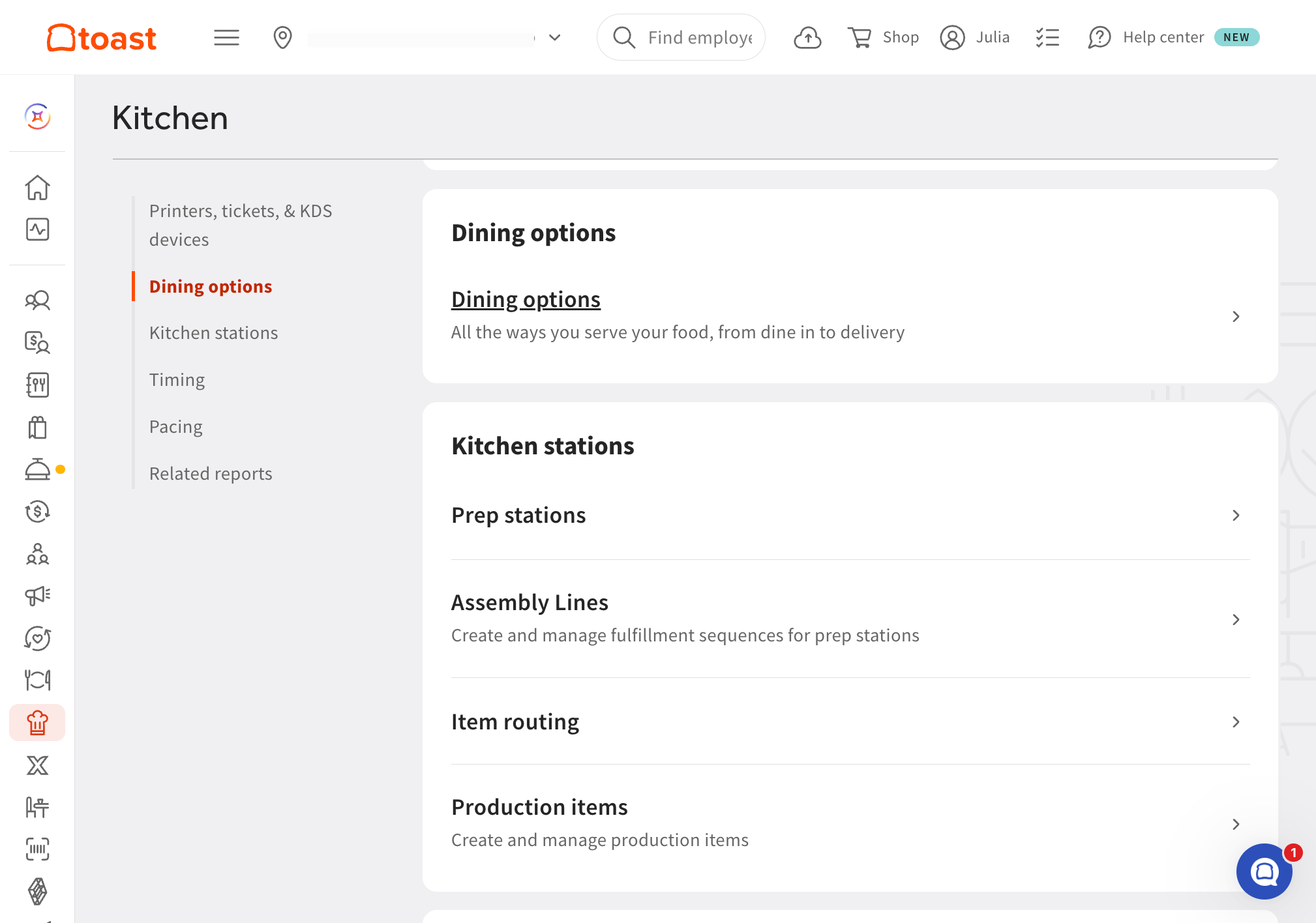
Task: Jump to the Timing section
Action: coord(177,379)
